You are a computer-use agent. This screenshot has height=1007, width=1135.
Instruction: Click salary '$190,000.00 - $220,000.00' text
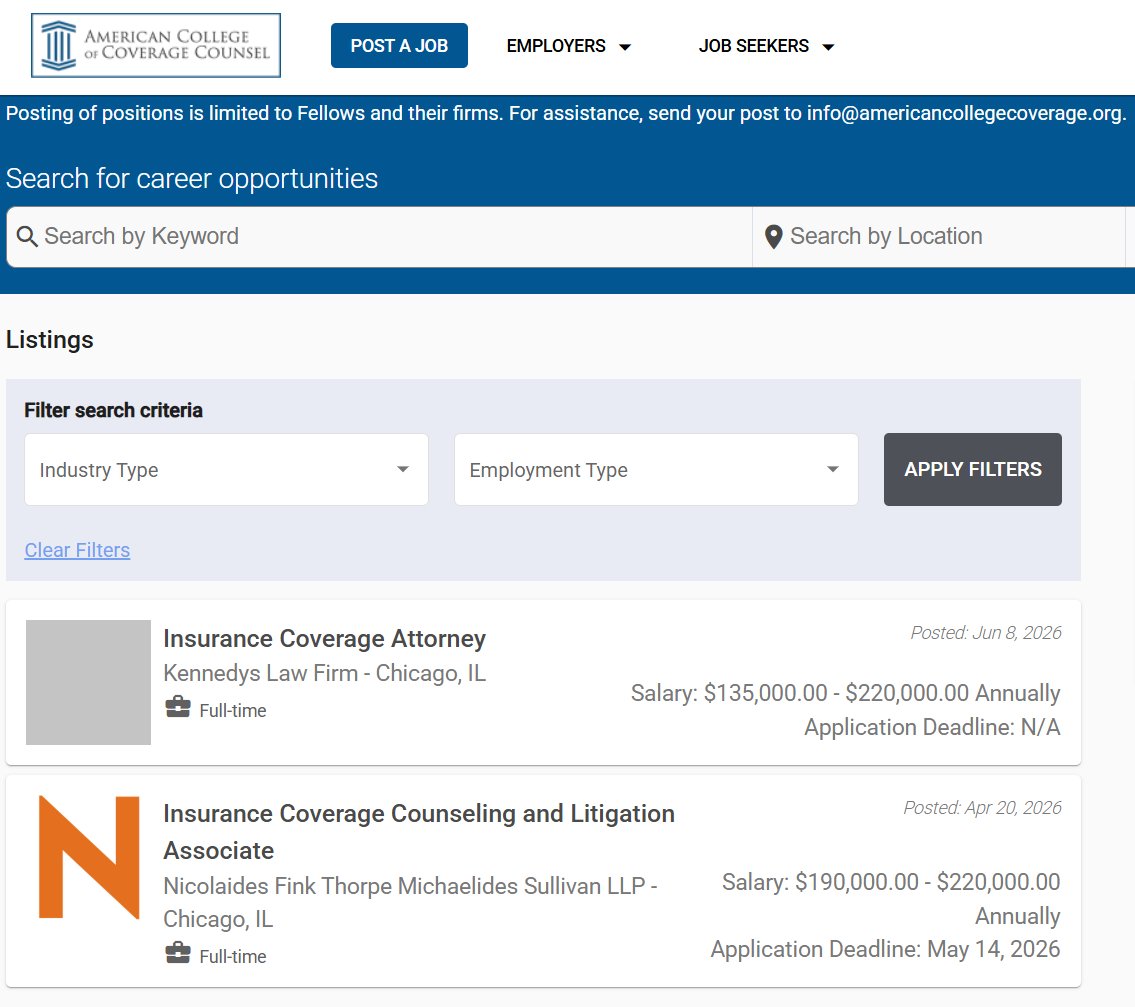point(927,882)
